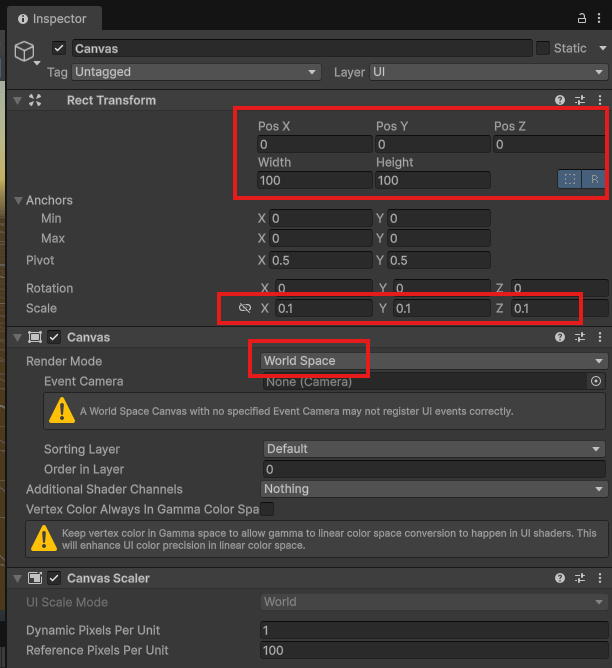Open the Layer dropdown showing UI
This screenshot has width=612, height=668.
(x=488, y=72)
